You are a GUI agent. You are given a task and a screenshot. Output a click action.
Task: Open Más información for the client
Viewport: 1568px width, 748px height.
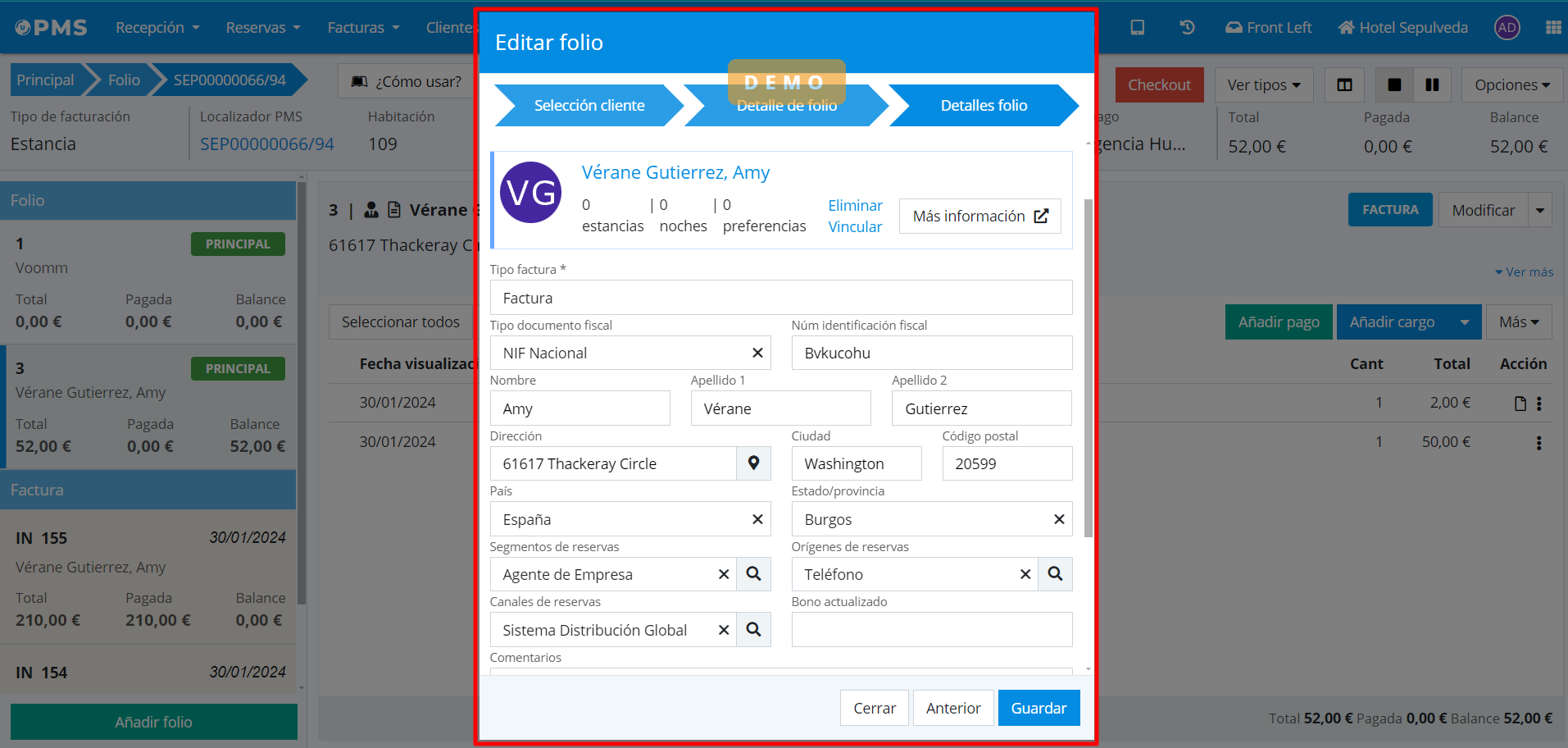tap(979, 216)
